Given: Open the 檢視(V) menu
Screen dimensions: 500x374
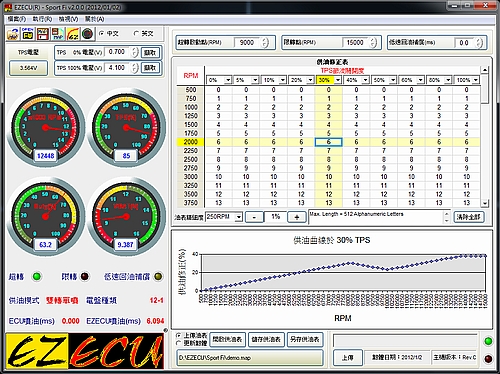Looking at the screenshot, I should click(x=69, y=19).
